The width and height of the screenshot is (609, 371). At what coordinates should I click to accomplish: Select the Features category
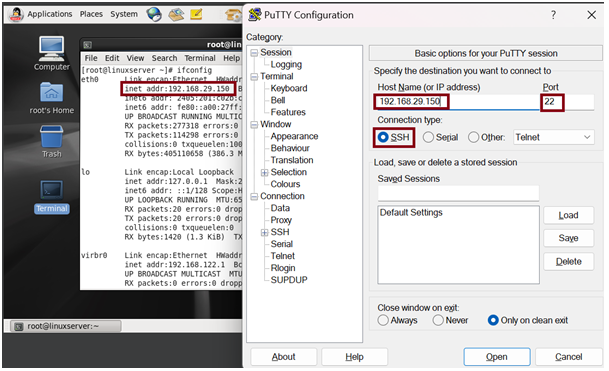point(288,112)
